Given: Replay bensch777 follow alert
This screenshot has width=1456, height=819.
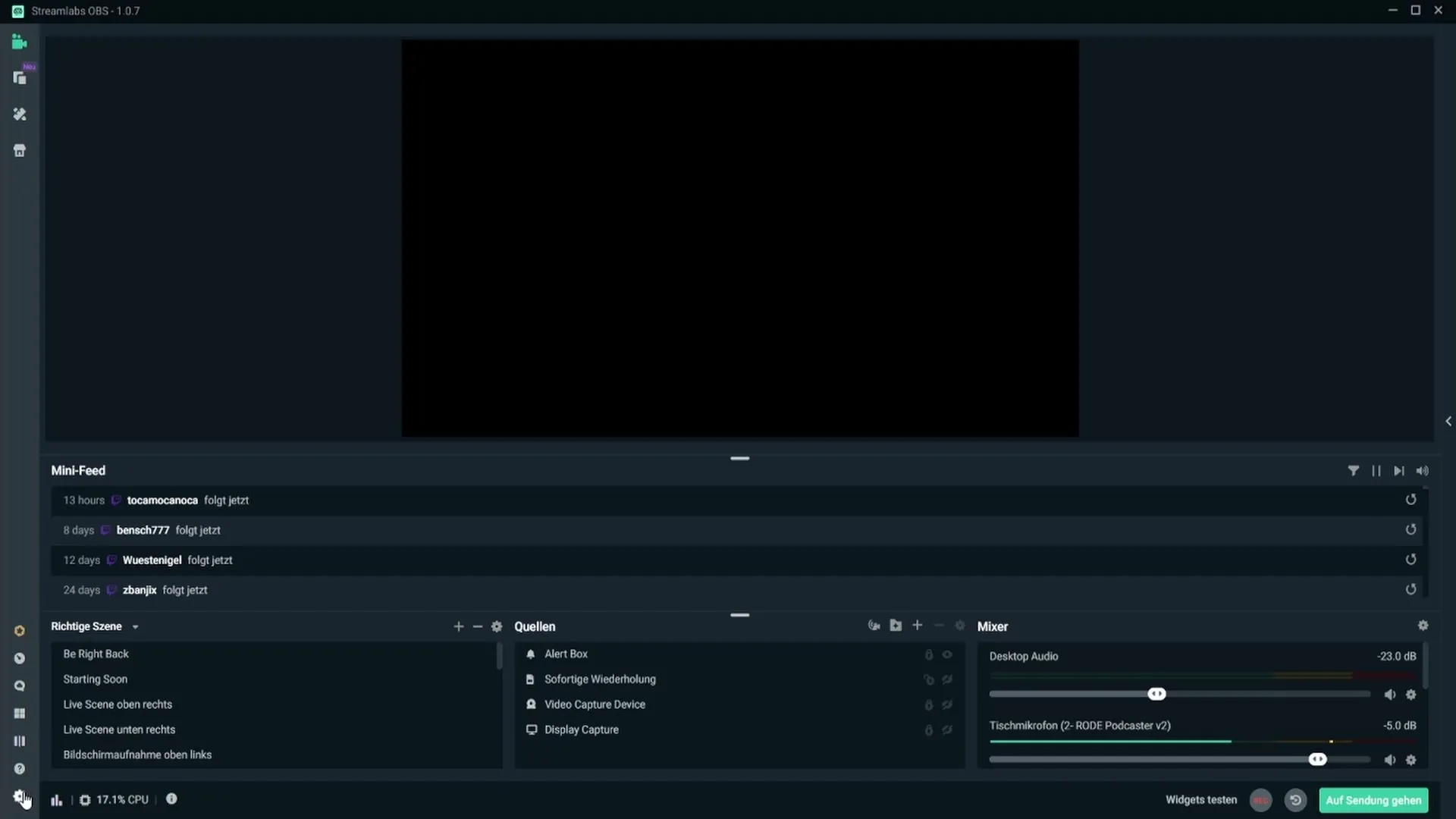Looking at the screenshot, I should point(1411,529).
